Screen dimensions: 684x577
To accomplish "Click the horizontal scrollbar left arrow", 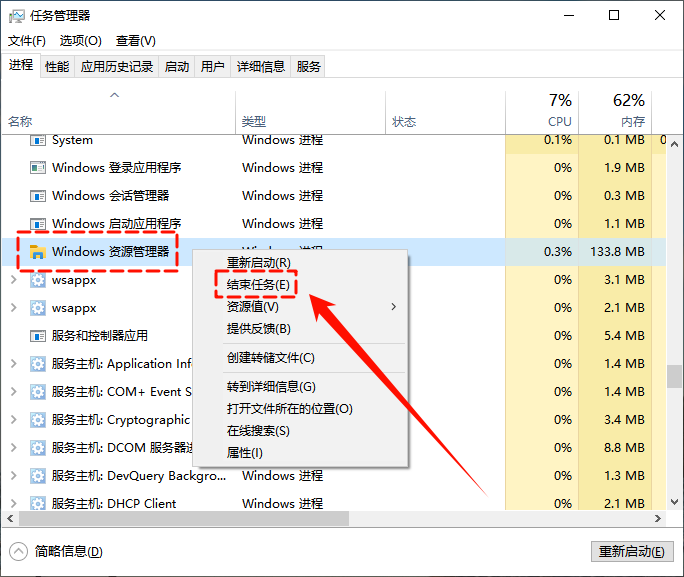I will 10,519.
